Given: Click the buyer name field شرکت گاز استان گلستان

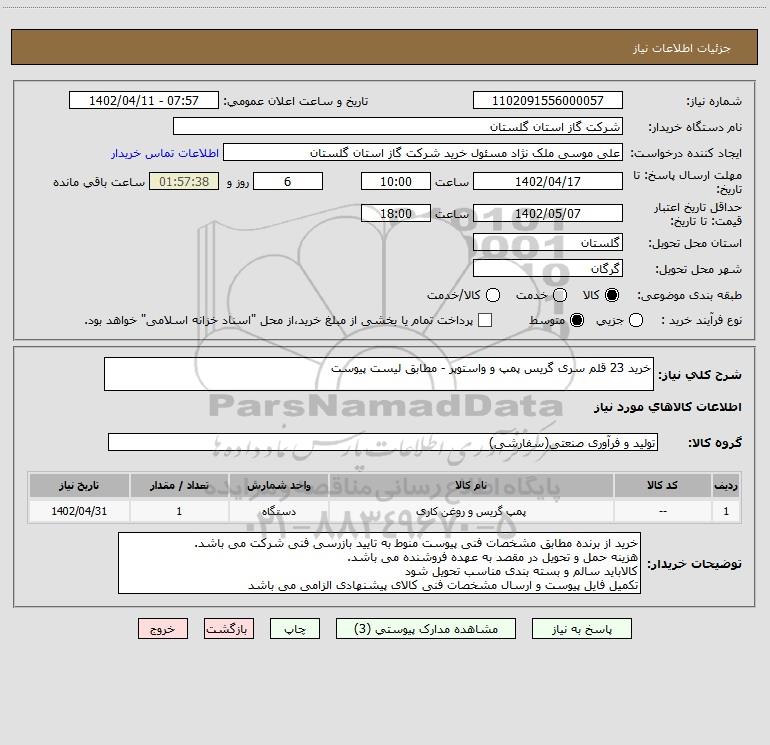Looking at the screenshot, I should point(398,126).
